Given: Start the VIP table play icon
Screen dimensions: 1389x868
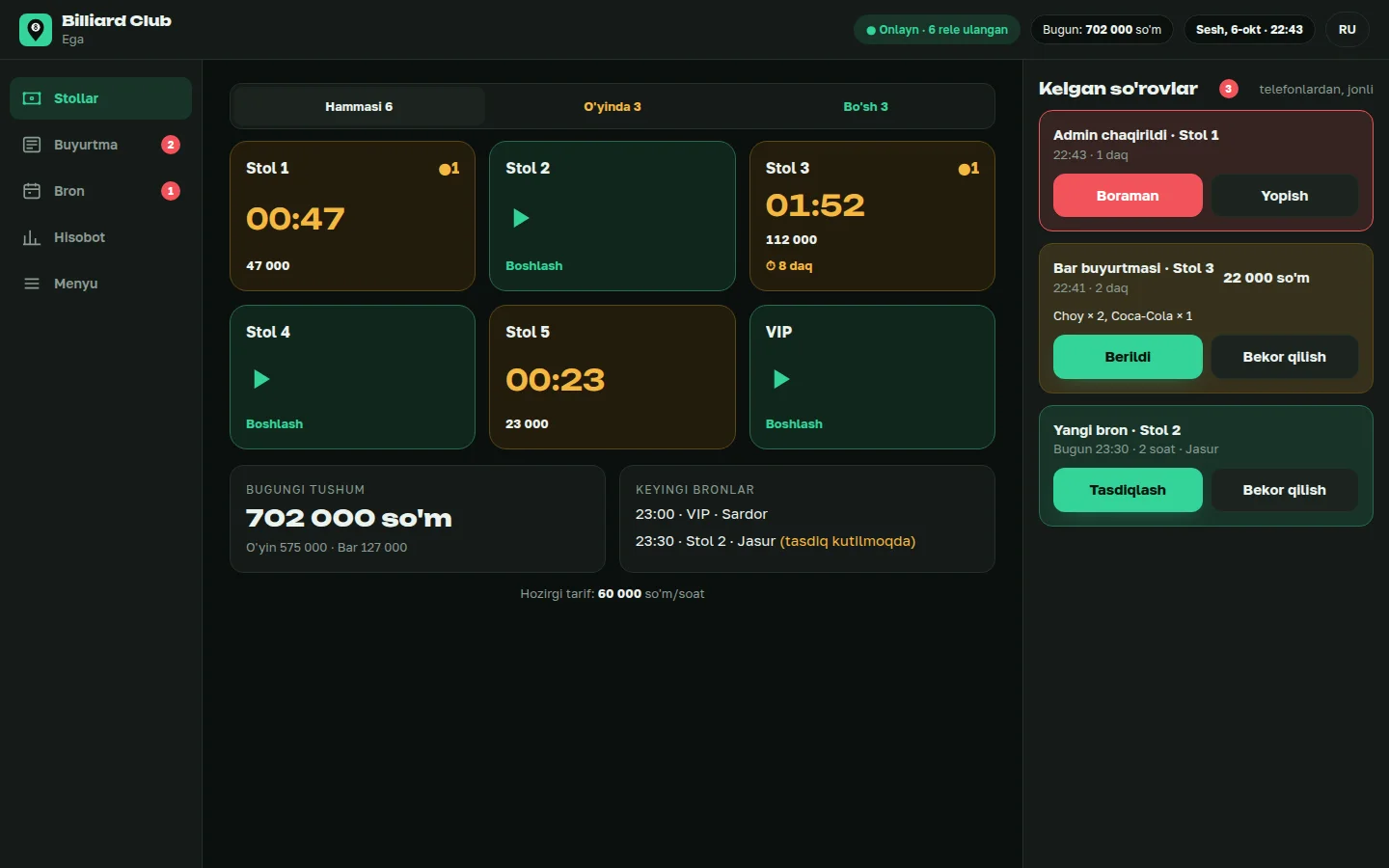Looking at the screenshot, I should pos(781,379).
